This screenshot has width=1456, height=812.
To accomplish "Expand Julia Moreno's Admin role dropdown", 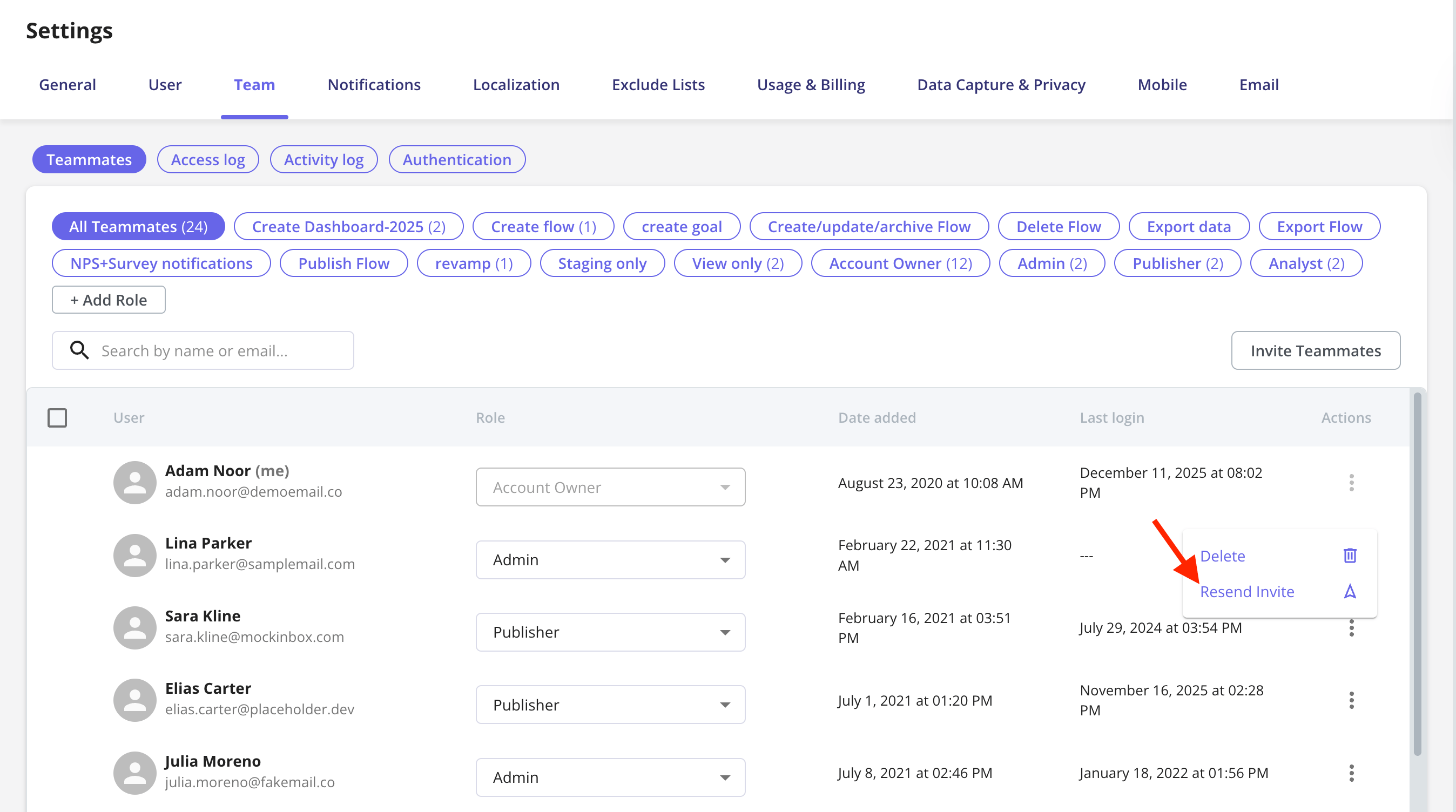I will tap(610, 777).
